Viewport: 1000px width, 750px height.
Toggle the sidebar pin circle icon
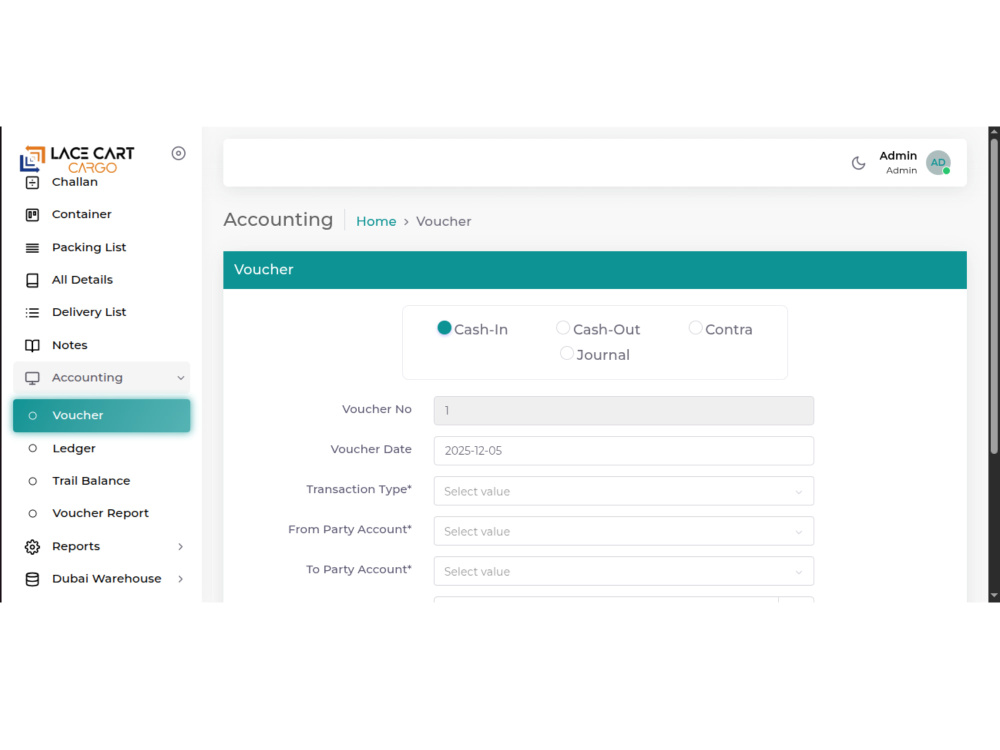point(179,153)
